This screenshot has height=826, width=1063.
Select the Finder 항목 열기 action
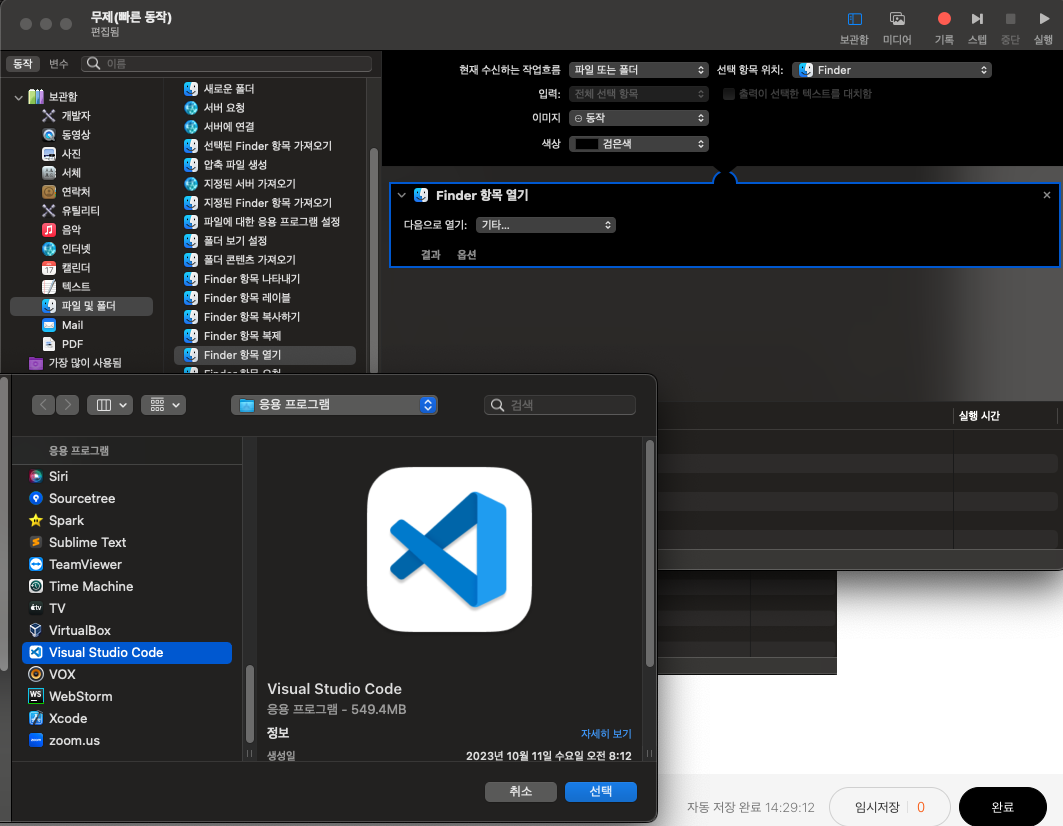pos(264,355)
